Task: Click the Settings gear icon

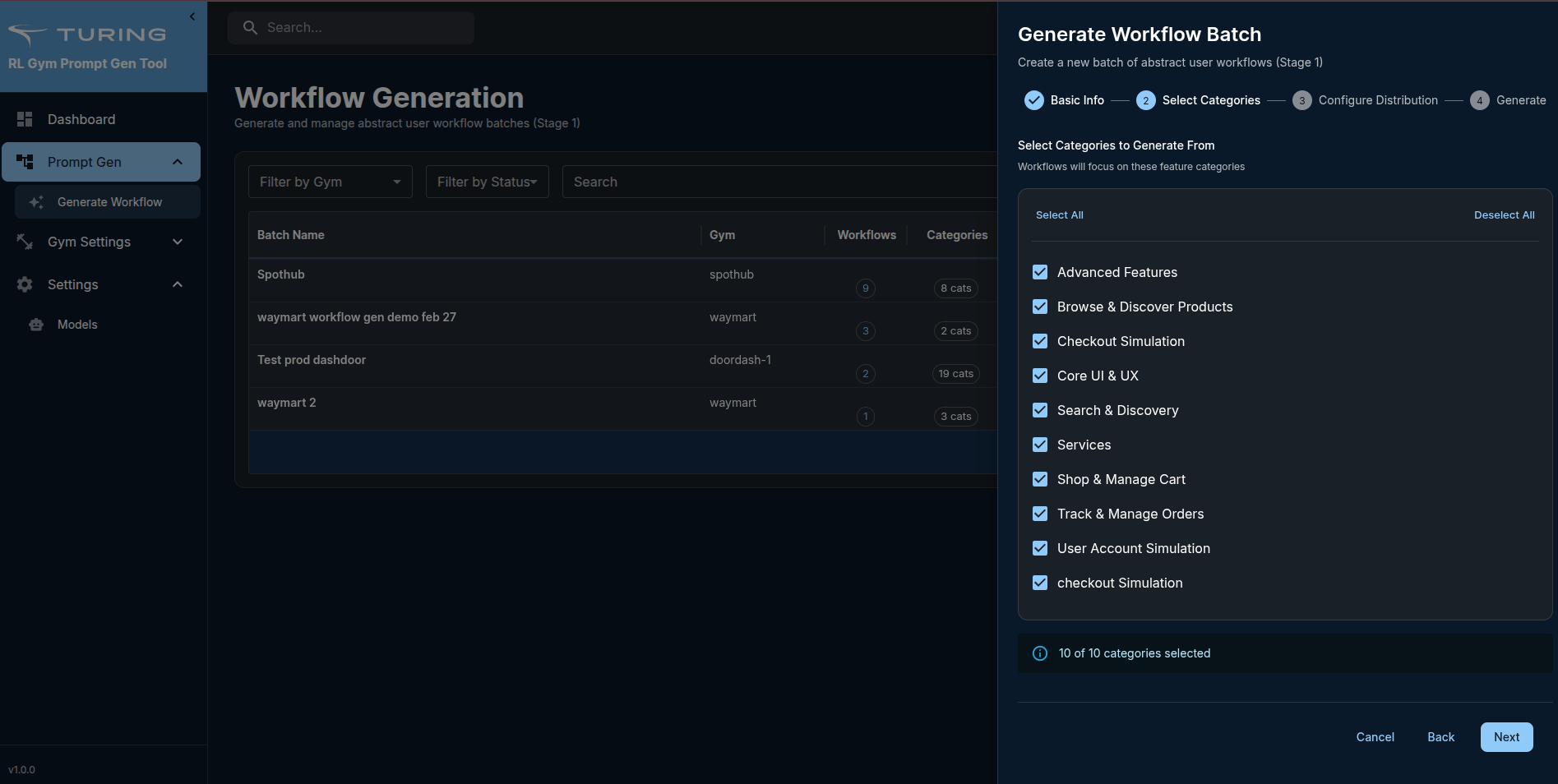Action: coord(24,284)
